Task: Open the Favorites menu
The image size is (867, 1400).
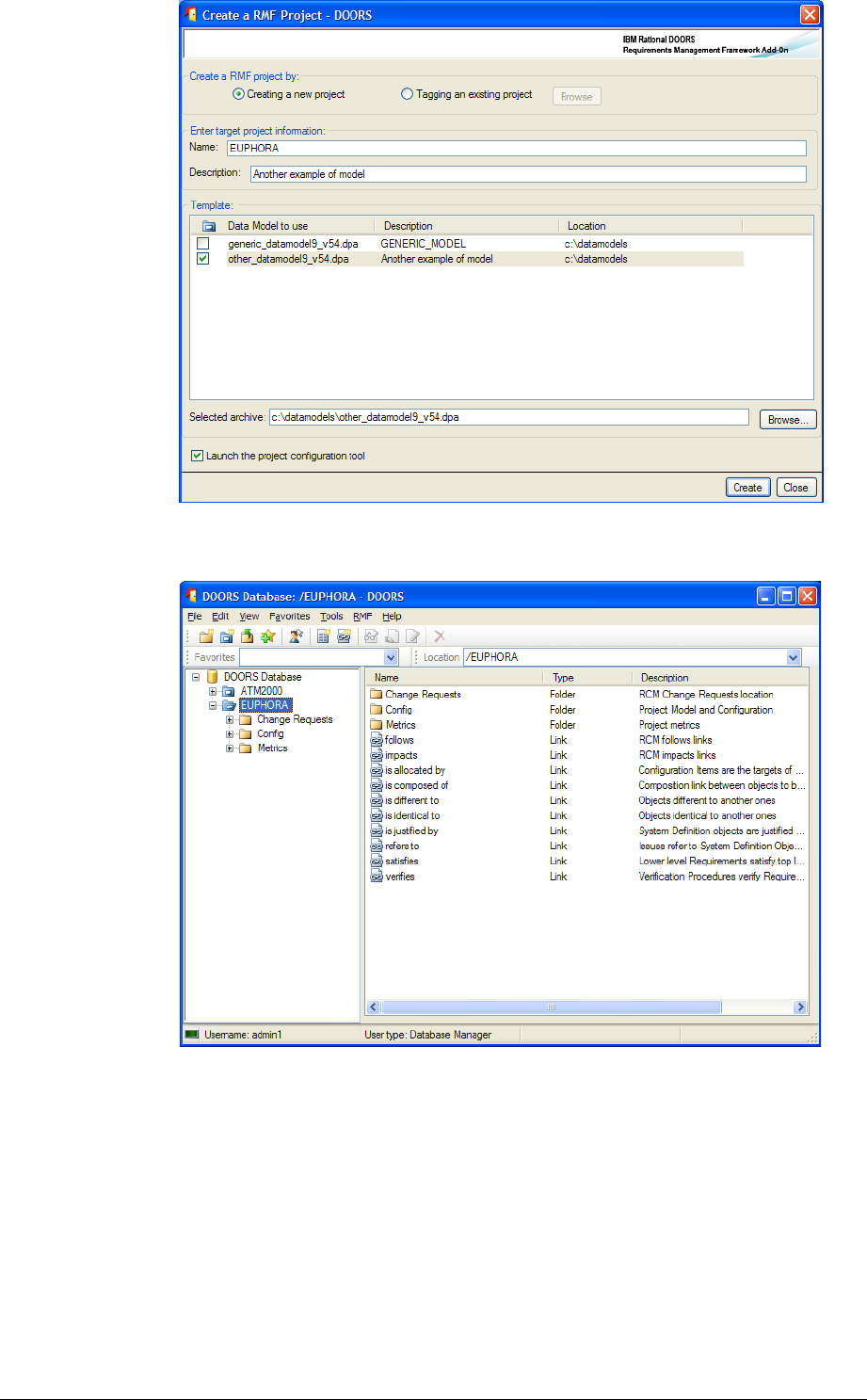Action: (x=289, y=617)
